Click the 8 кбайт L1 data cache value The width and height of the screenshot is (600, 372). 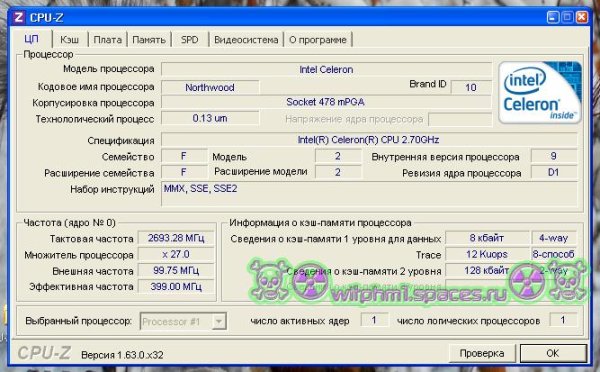pos(487,238)
